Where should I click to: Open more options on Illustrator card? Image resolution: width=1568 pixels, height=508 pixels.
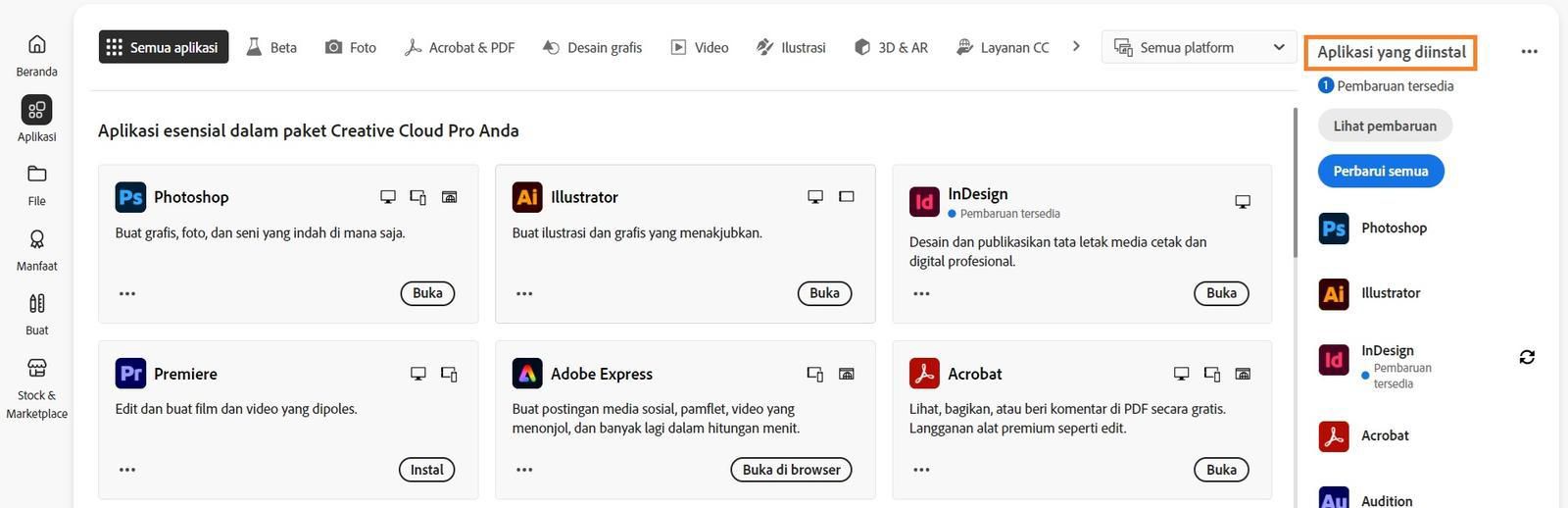[x=524, y=293]
